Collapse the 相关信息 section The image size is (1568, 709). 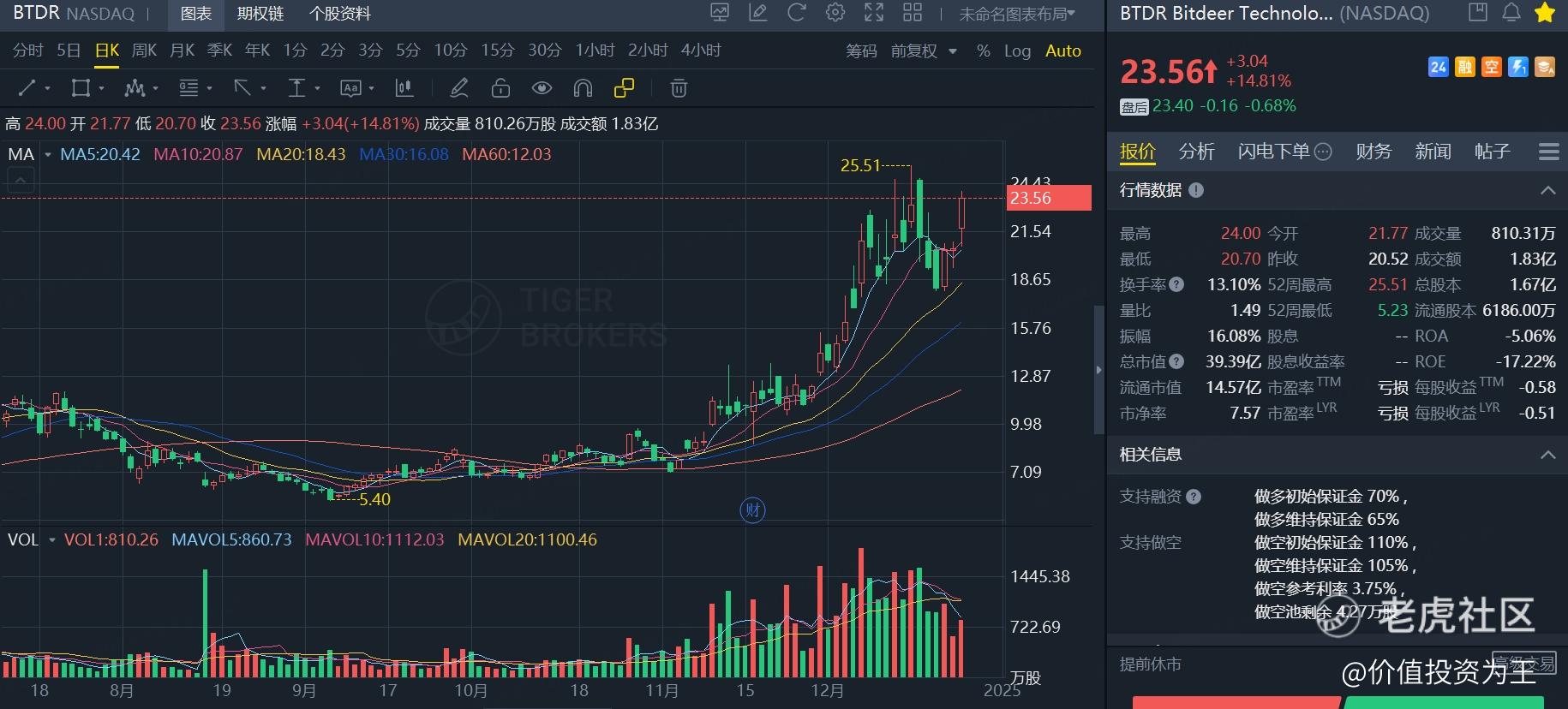point(1547,455)
